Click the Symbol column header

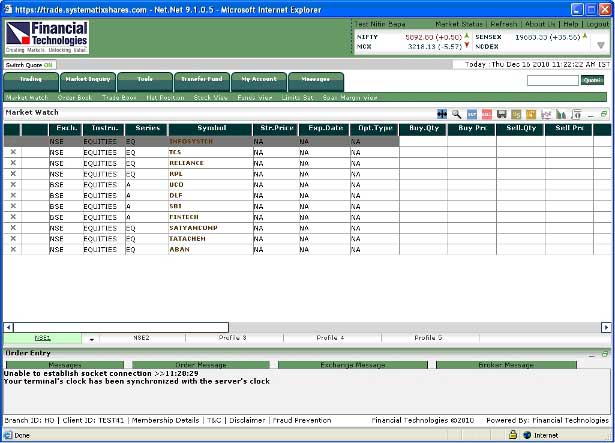(x=211, y=129)
